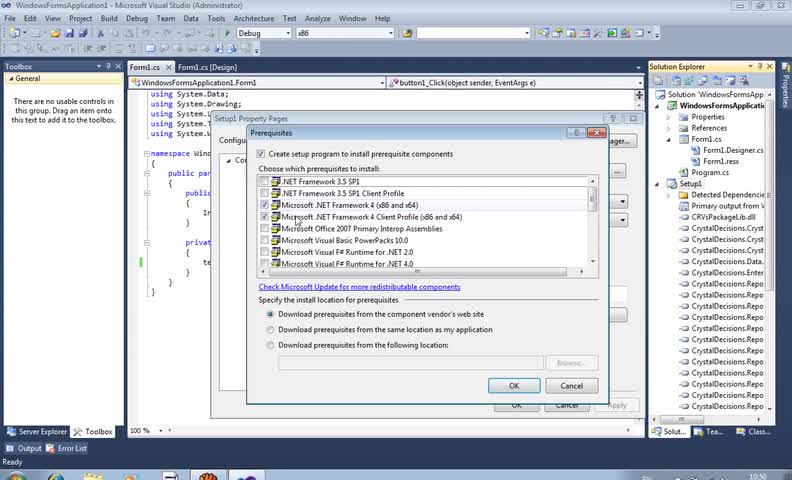The height and width of the screenshot is (480, 792).
Task: Toggle Create setup program to install prerequisites checkbox
Action: pos(261,154)
